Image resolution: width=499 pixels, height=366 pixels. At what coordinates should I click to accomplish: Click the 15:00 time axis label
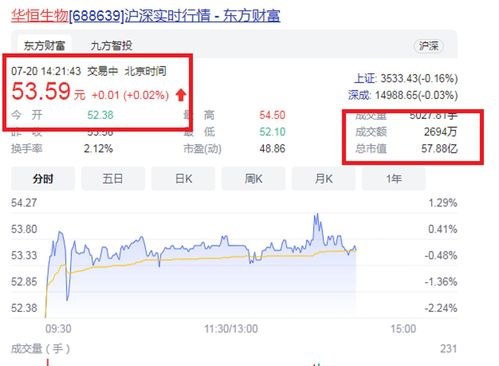403,329
